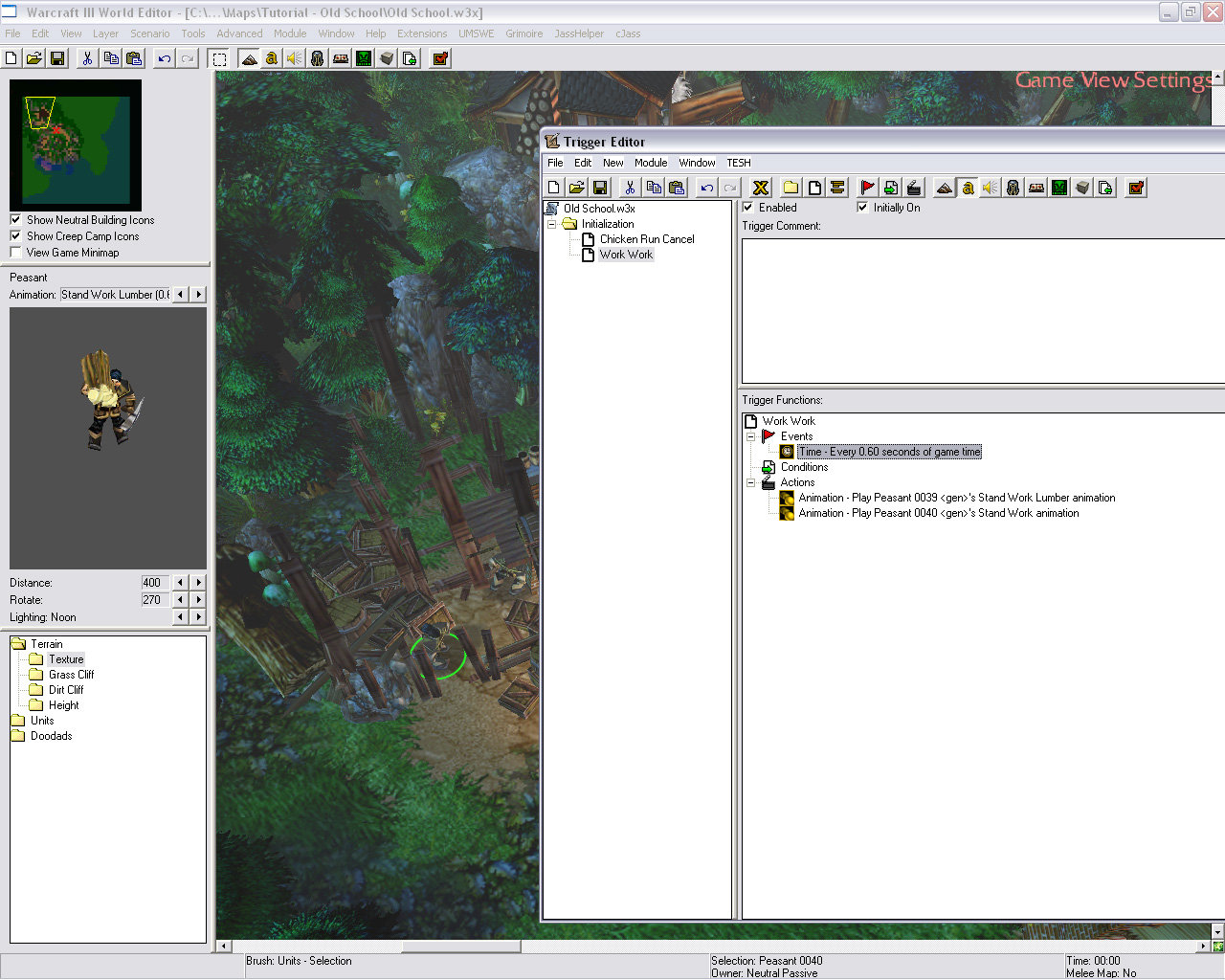Click Open map icon in World Editor toolbar
Viewport: 1225px width, 980px height.
pos(34,58)
